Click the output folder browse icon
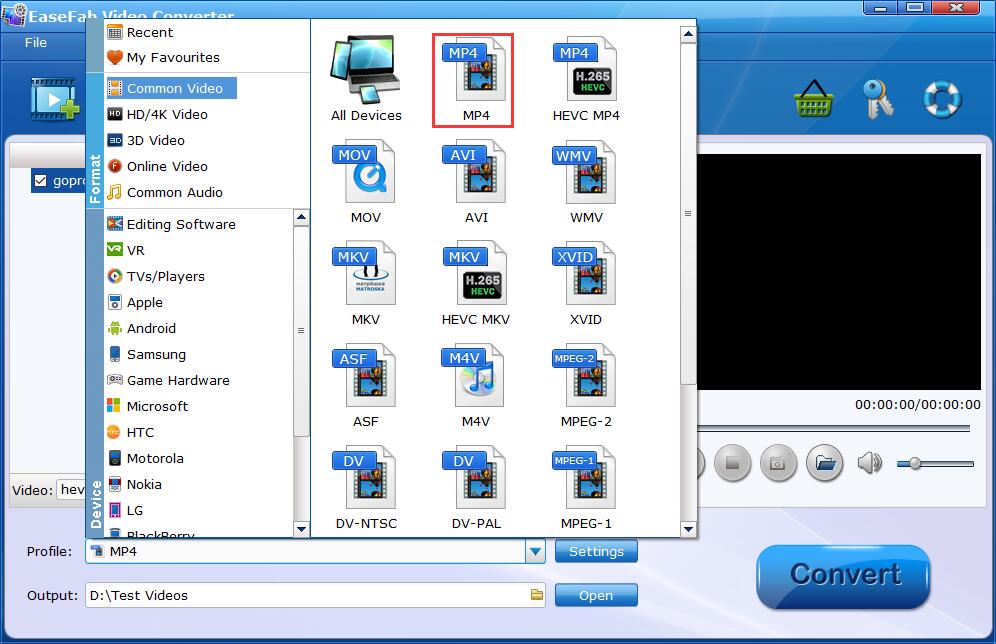The height and width of the screenshot is (644, 996). coord(537,594)
